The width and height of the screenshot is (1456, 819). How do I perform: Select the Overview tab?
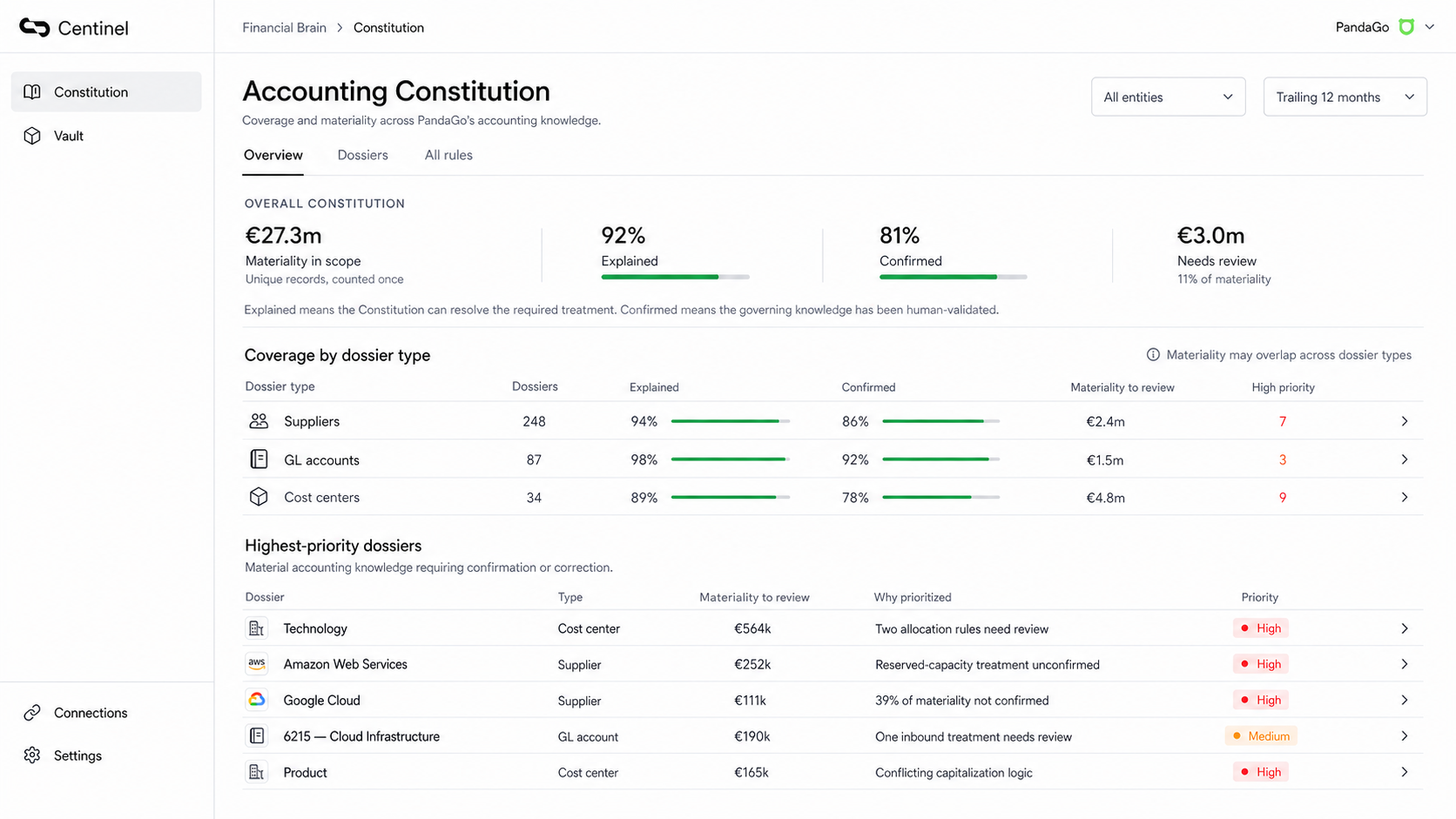[273, 155]
